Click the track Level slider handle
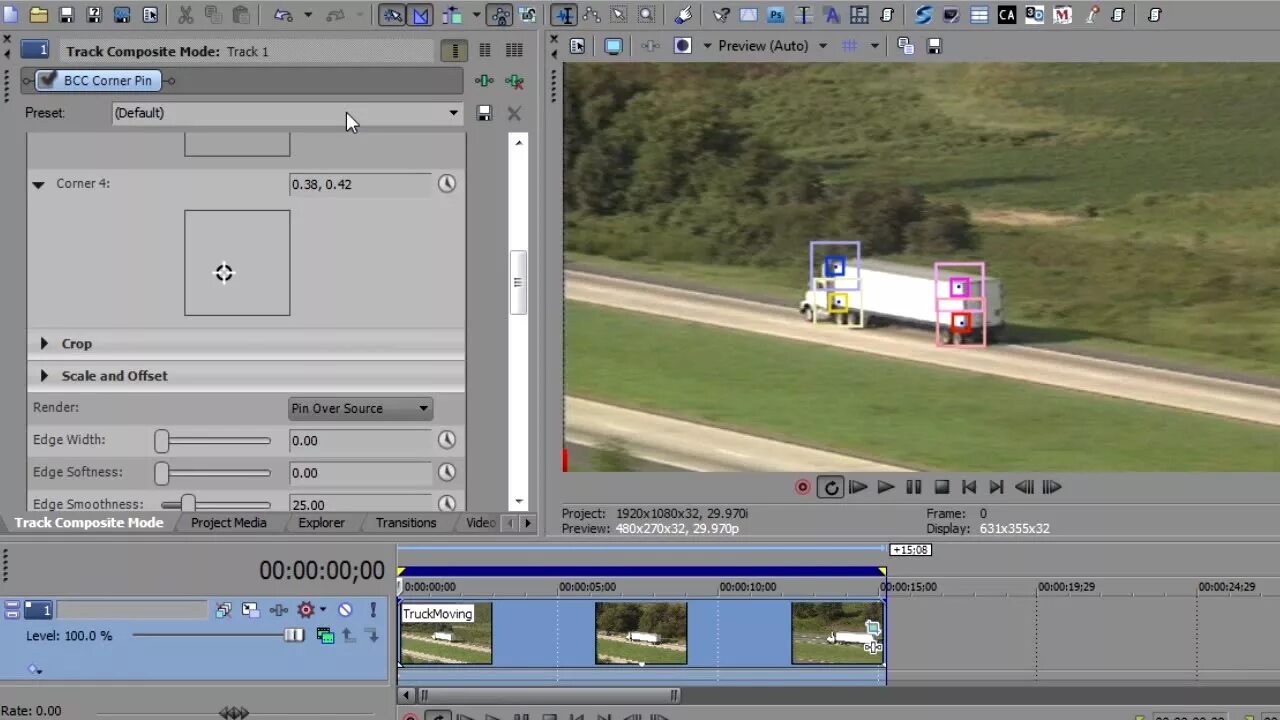This screenshot has width=1280, height=720. (294, 632)
